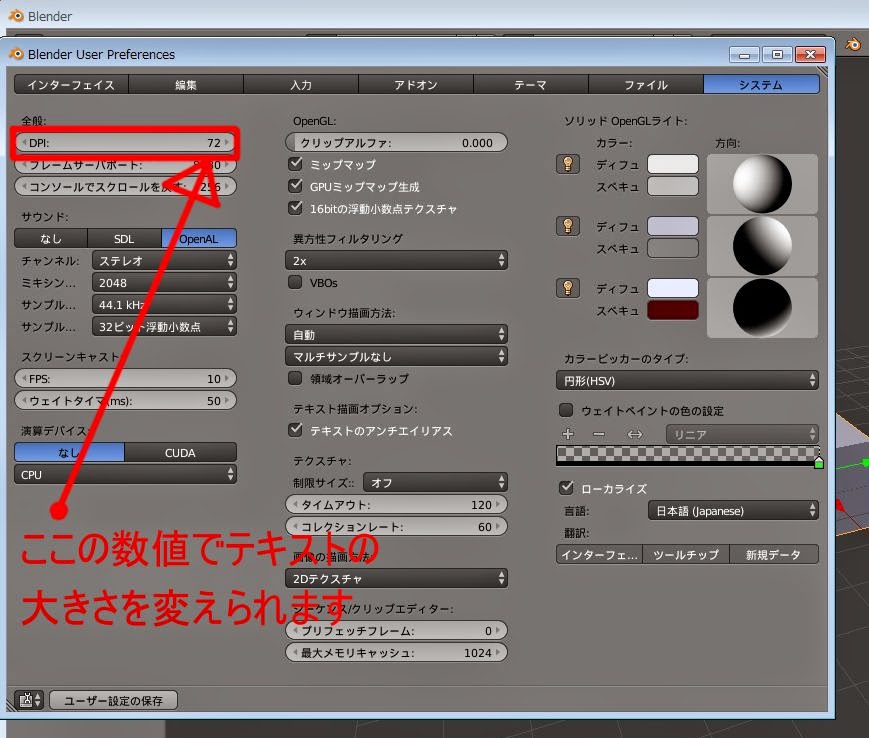
Task: Toggle the ミップマップ checkbox
Action: coord(295,164)
